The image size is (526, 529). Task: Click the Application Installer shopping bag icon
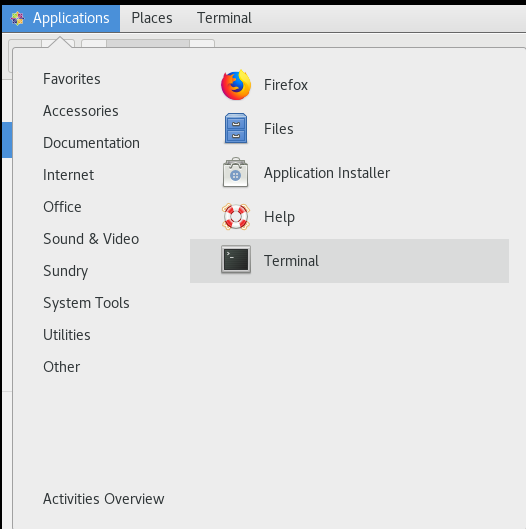tap(236, 172)
